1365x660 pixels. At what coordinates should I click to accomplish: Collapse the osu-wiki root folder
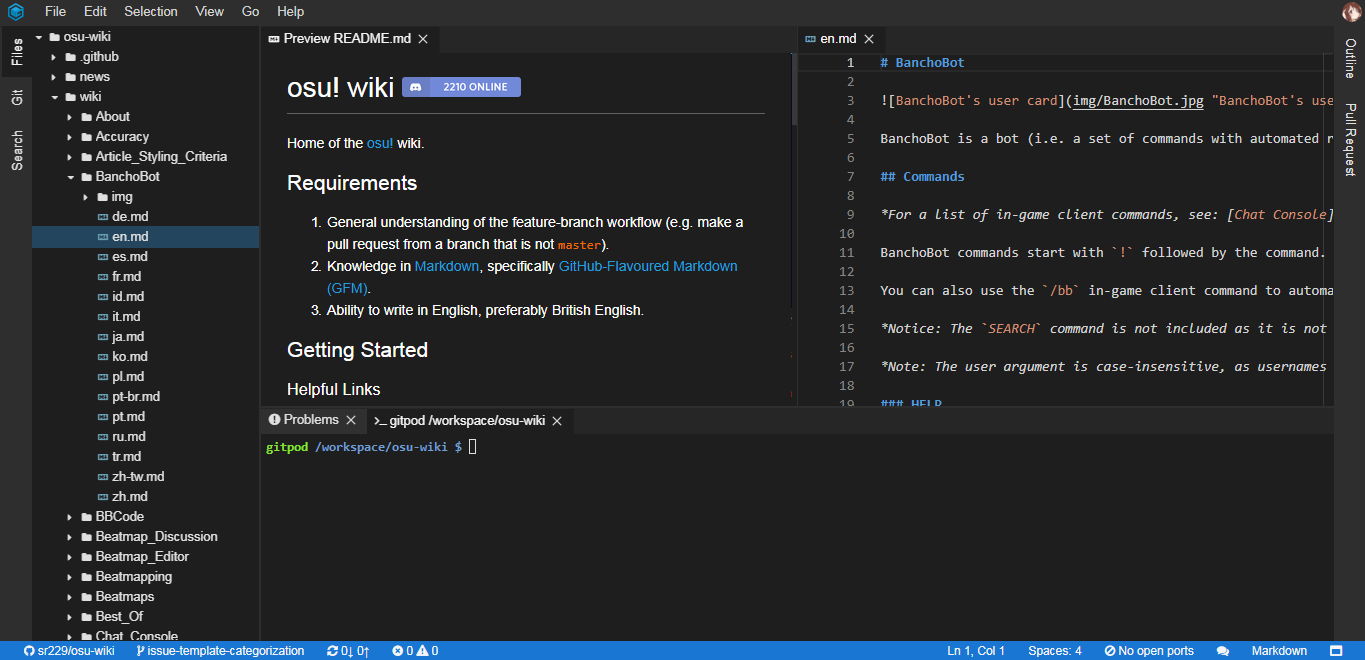[39, 37]
